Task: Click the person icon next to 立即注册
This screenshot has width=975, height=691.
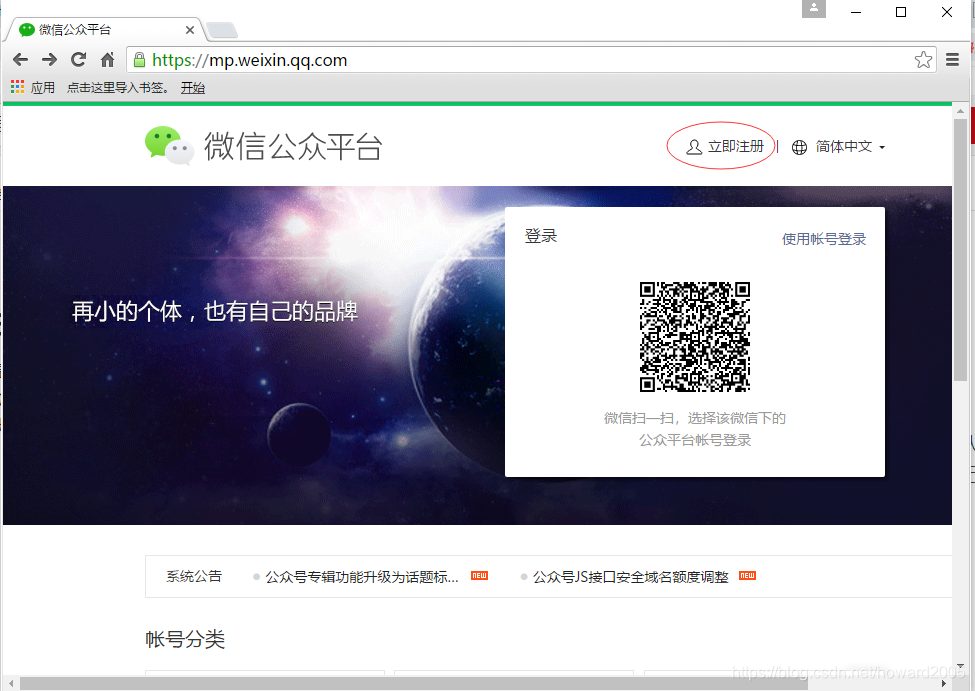Action: point(694,146)
